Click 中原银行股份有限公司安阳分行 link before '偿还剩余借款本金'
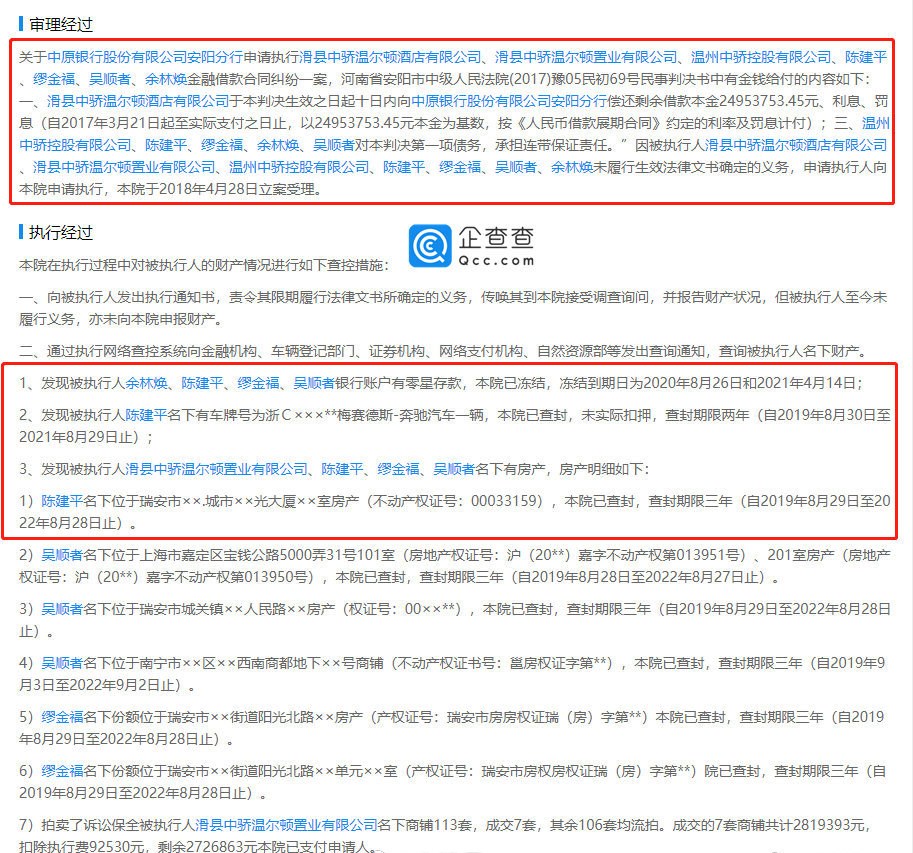This screenshot has height=853, width=913. tap(509, 101)
